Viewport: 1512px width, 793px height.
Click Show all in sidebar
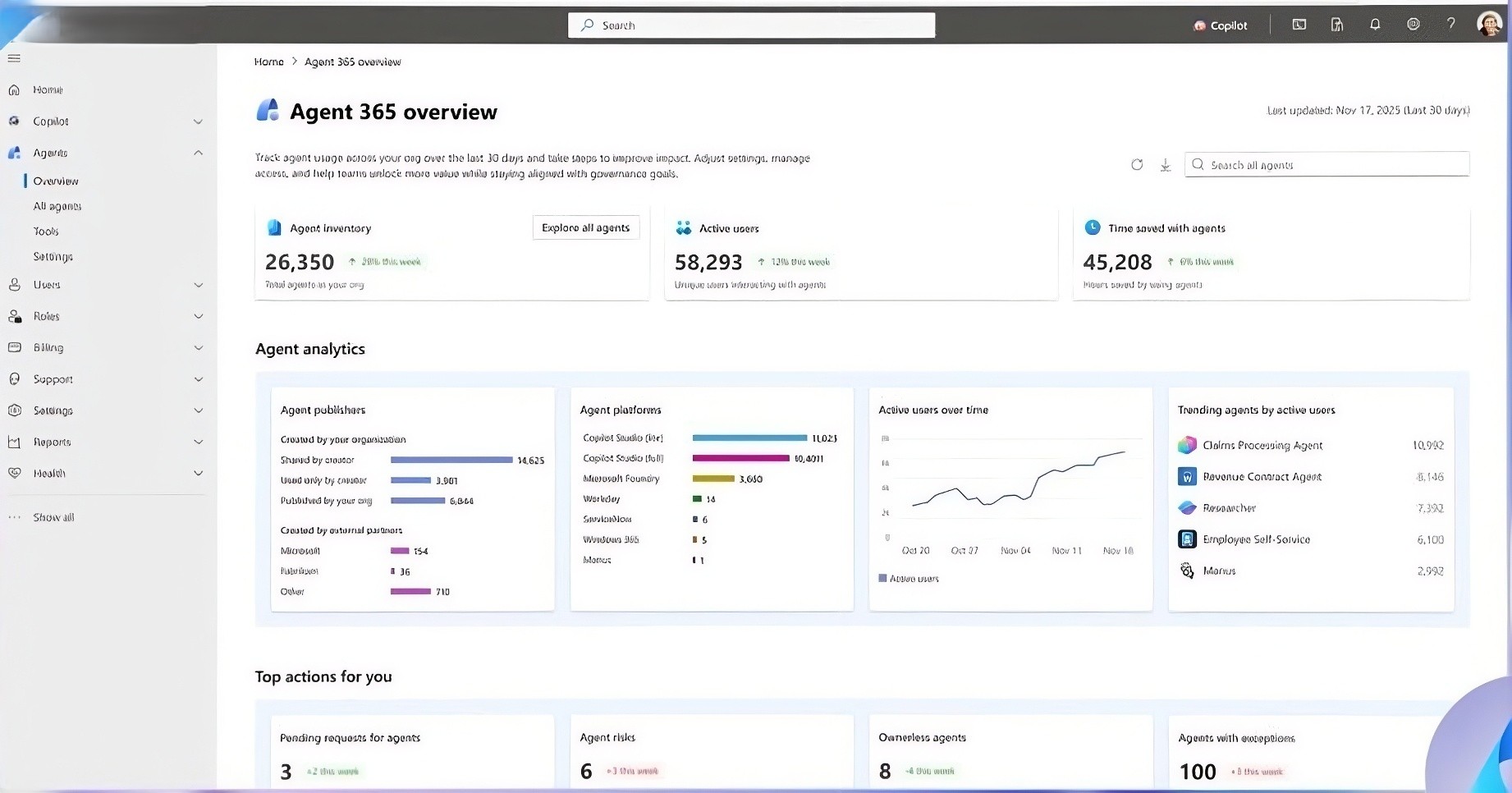pos(53,517)
